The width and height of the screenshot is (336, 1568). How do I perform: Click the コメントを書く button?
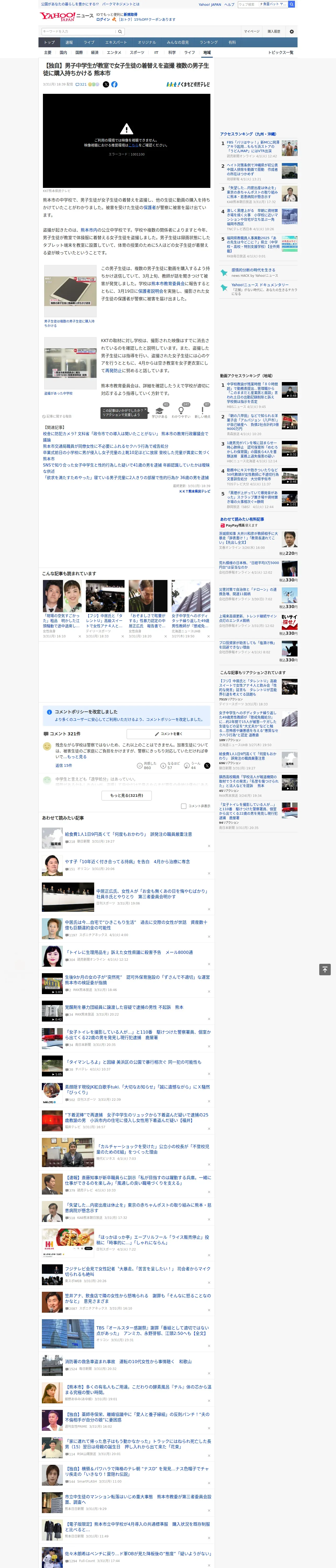(168, 734)
